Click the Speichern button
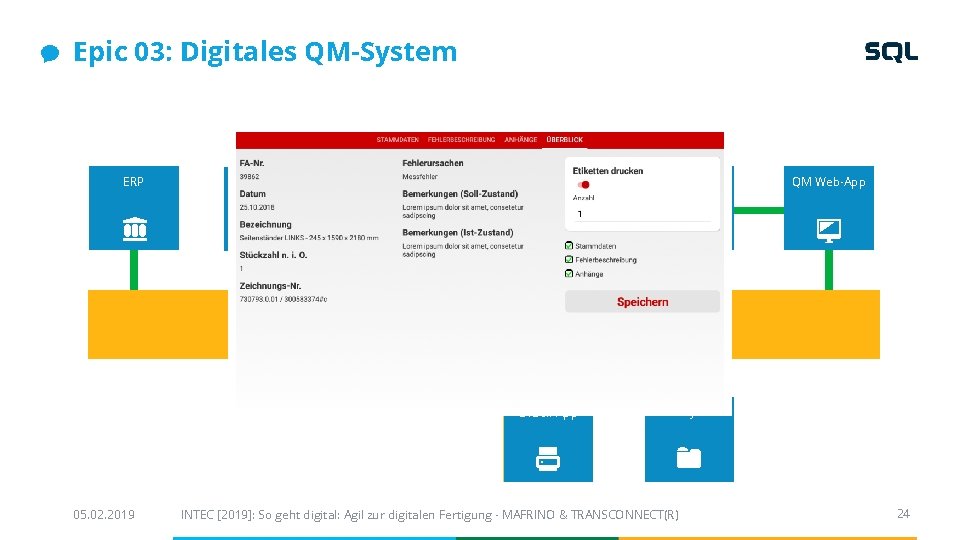 642,302
